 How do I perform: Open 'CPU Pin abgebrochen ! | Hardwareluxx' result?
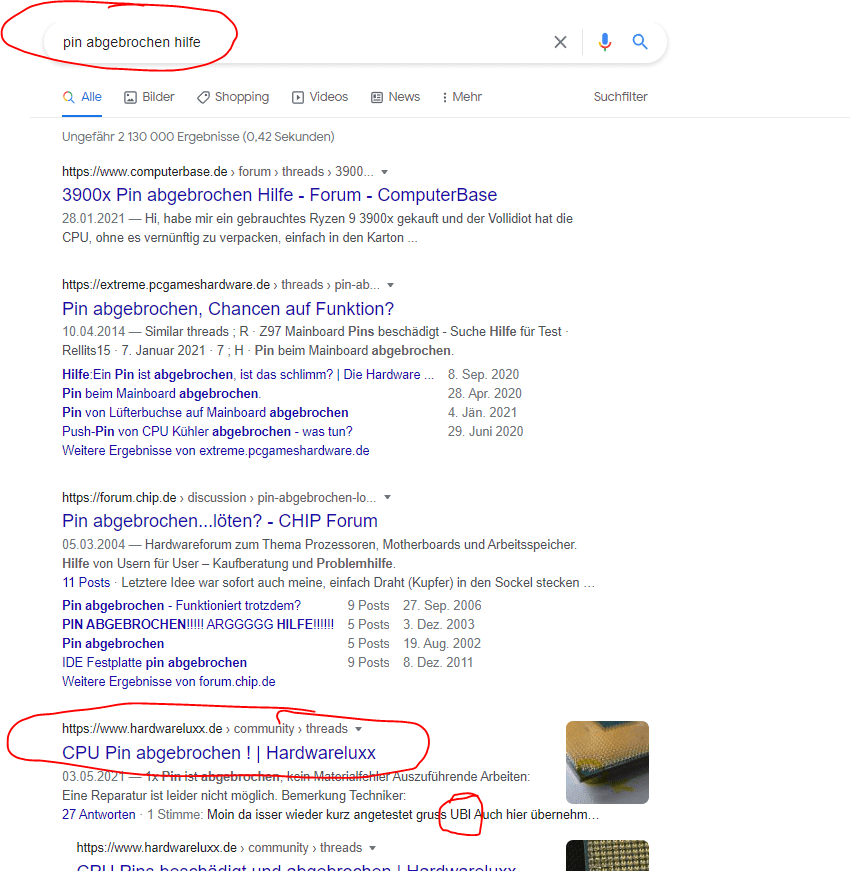coord(219,753)
